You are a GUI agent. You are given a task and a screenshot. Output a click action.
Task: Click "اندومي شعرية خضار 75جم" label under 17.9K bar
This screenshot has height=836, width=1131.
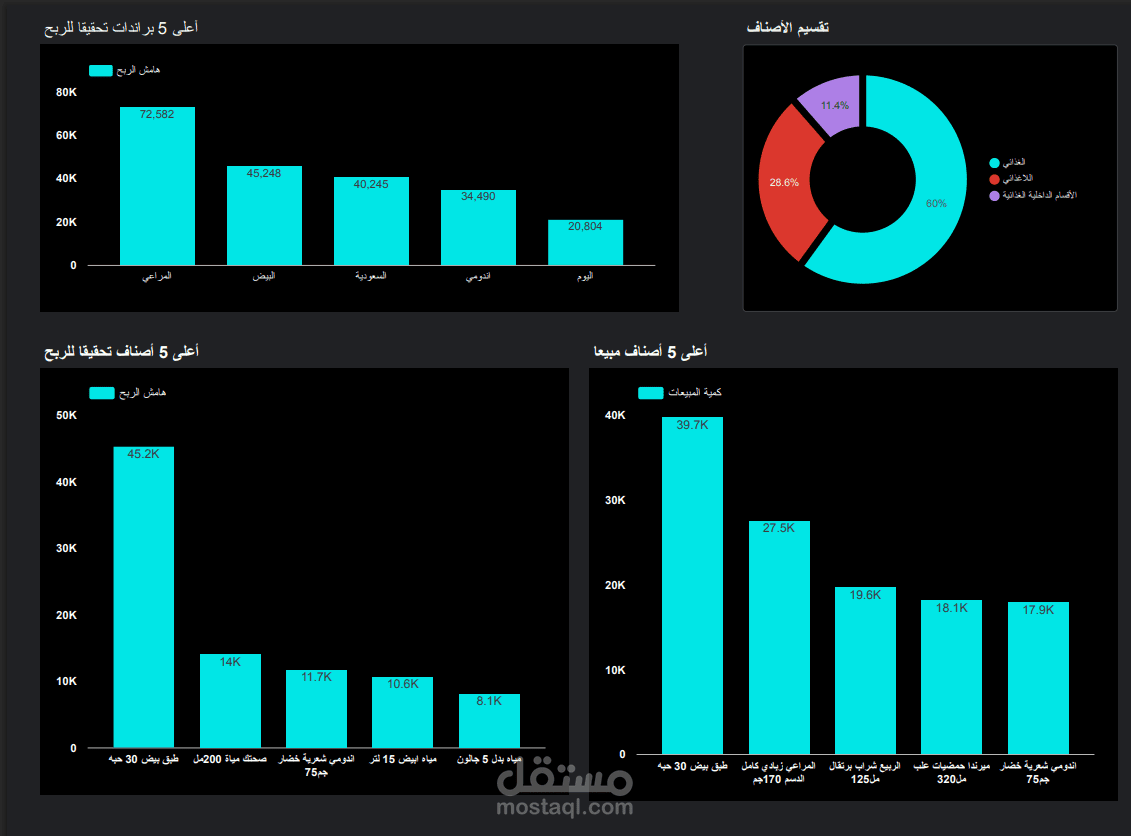(1038, 773)
